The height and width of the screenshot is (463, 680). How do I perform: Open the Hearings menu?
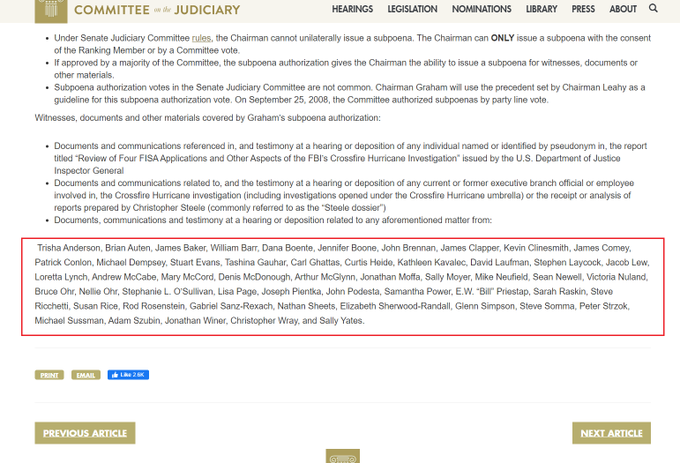(352, 9)
